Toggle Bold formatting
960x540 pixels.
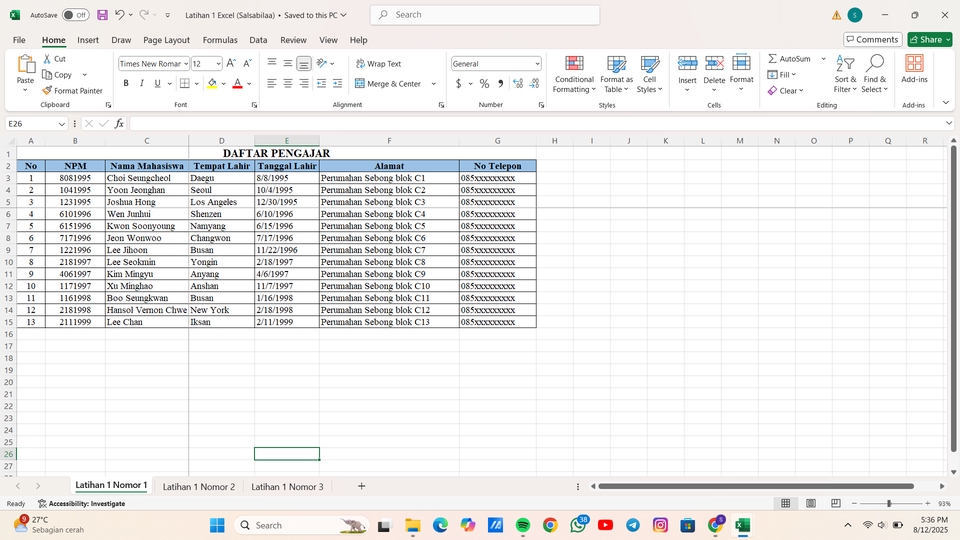(126, 83)
